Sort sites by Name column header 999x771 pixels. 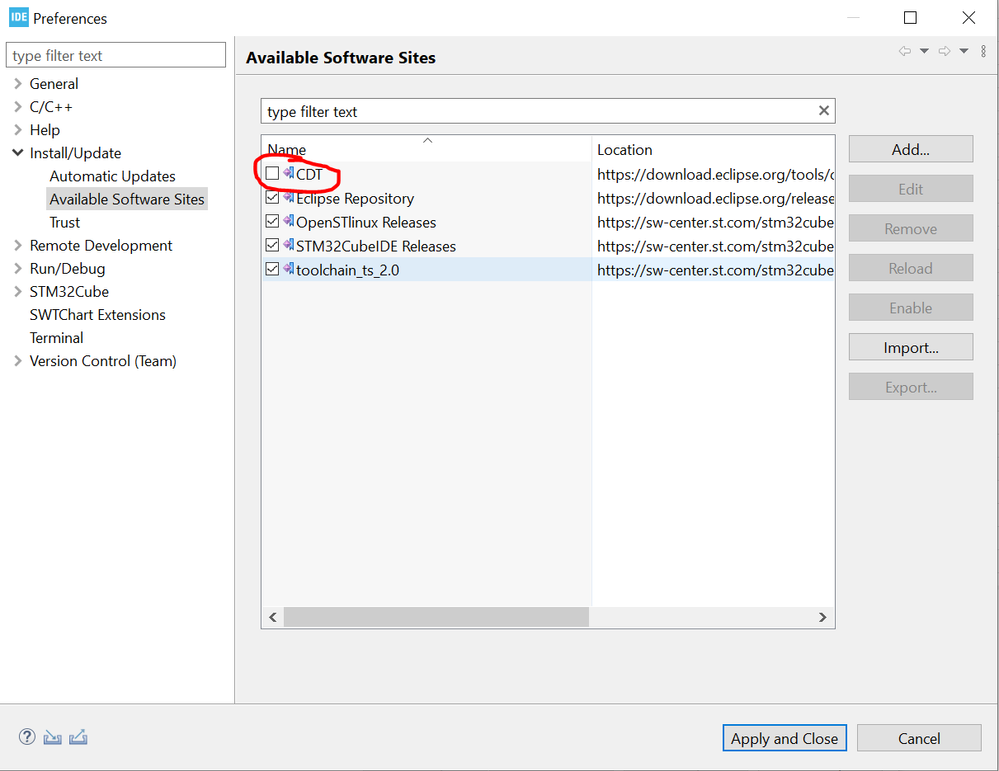coord(427,148)
